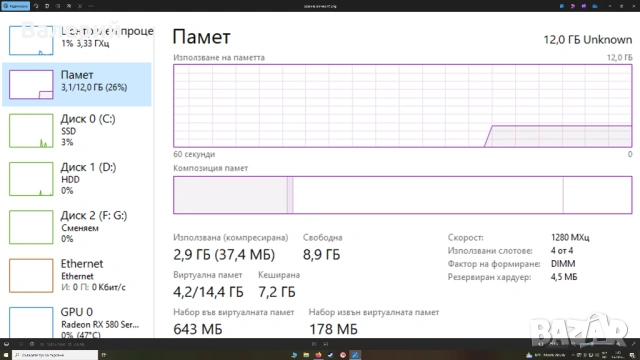This screenshot has width=640, height=360.
Task: Click the 178 МБ value
Action: pos(333,329)
